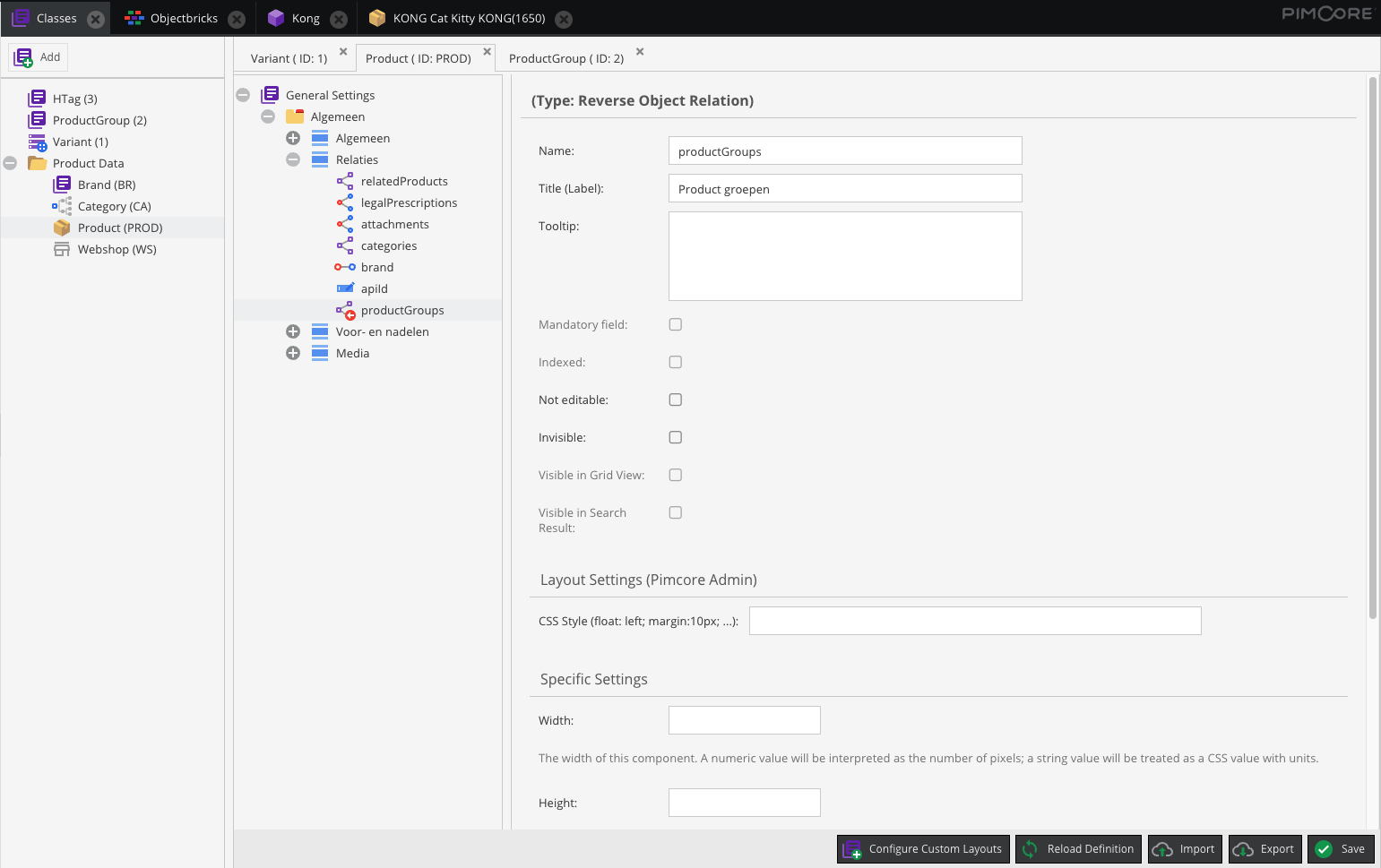Click inside the Tooltip text area
1381x868 pixels.
(x=844, y=255)
